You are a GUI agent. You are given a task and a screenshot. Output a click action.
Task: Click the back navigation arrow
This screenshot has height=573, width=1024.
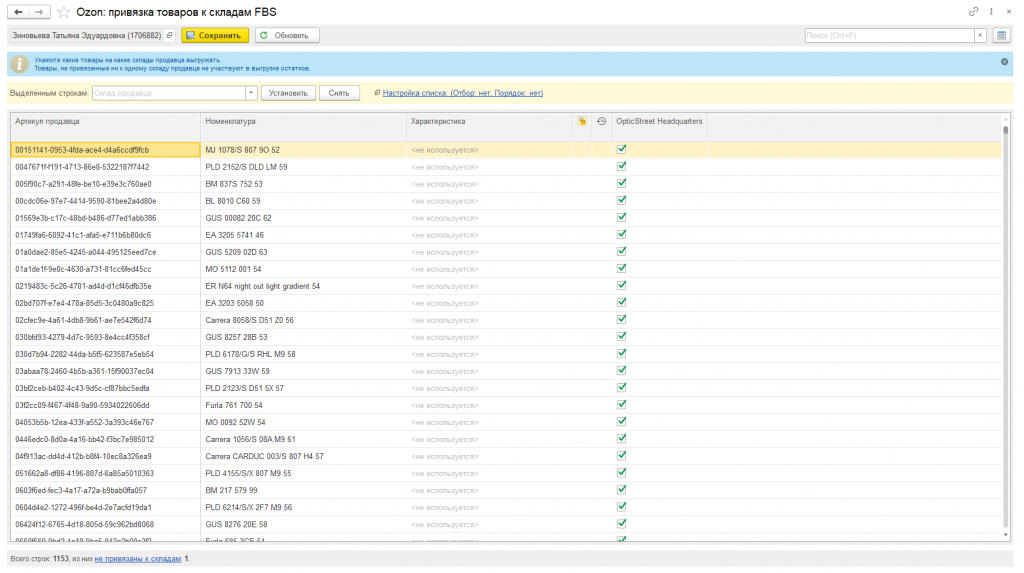click(18, 12)
